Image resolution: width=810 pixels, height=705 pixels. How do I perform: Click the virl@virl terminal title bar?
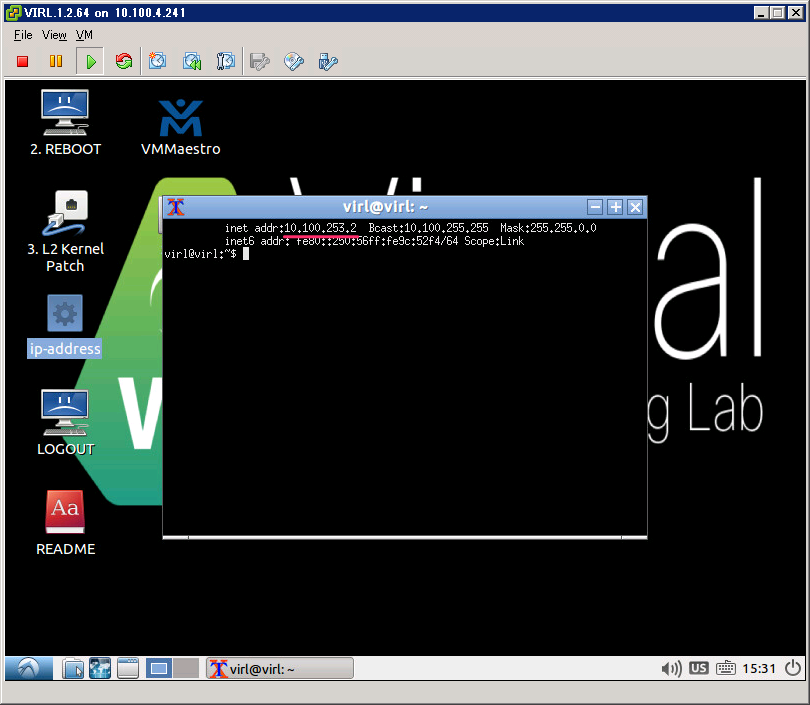click(385, 207)
